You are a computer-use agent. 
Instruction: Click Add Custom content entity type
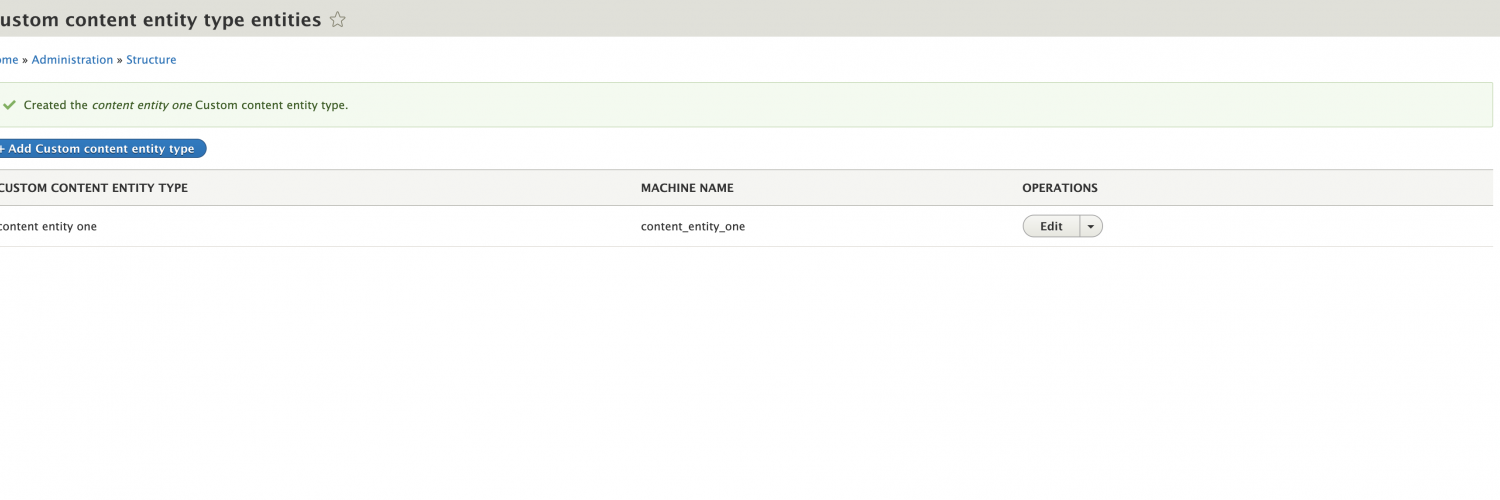(x=101, y=149)
